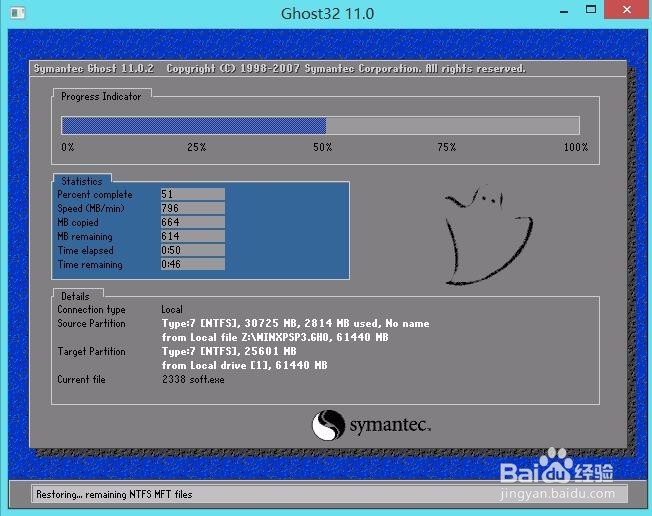Click the MB copied value 664

[x=193, y=222]
